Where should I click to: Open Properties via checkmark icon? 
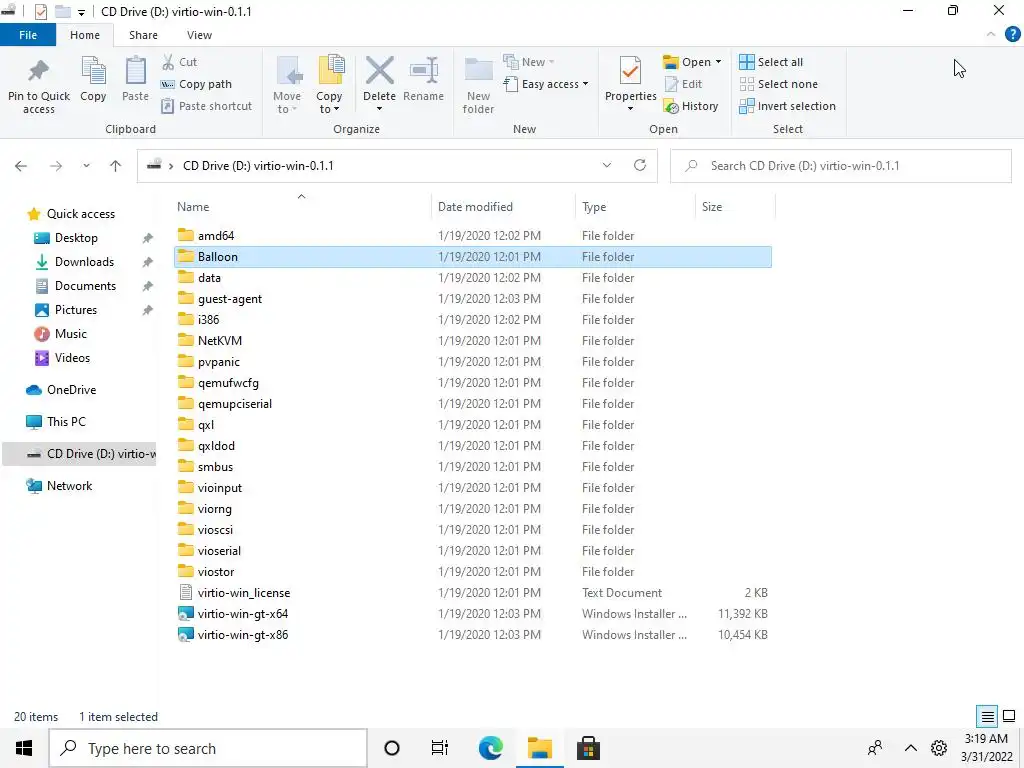[x=630, y=71]
